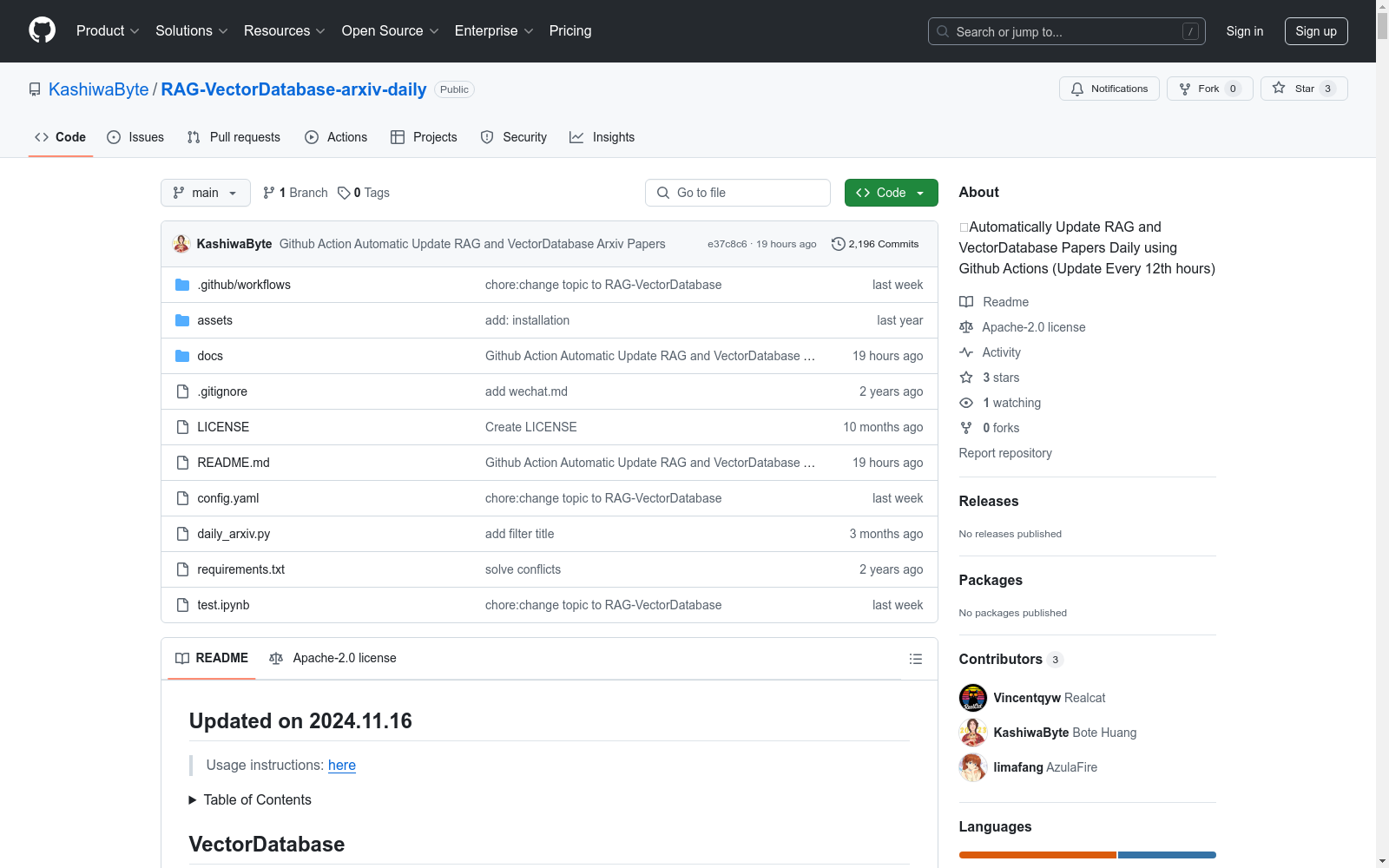
Task: Click the star count badge 3
Action: click(1327, 89)
